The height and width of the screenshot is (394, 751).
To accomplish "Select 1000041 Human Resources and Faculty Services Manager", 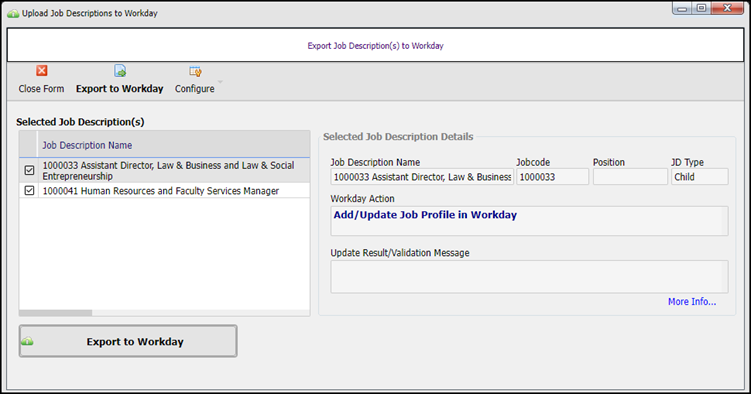I will point(160,191).
